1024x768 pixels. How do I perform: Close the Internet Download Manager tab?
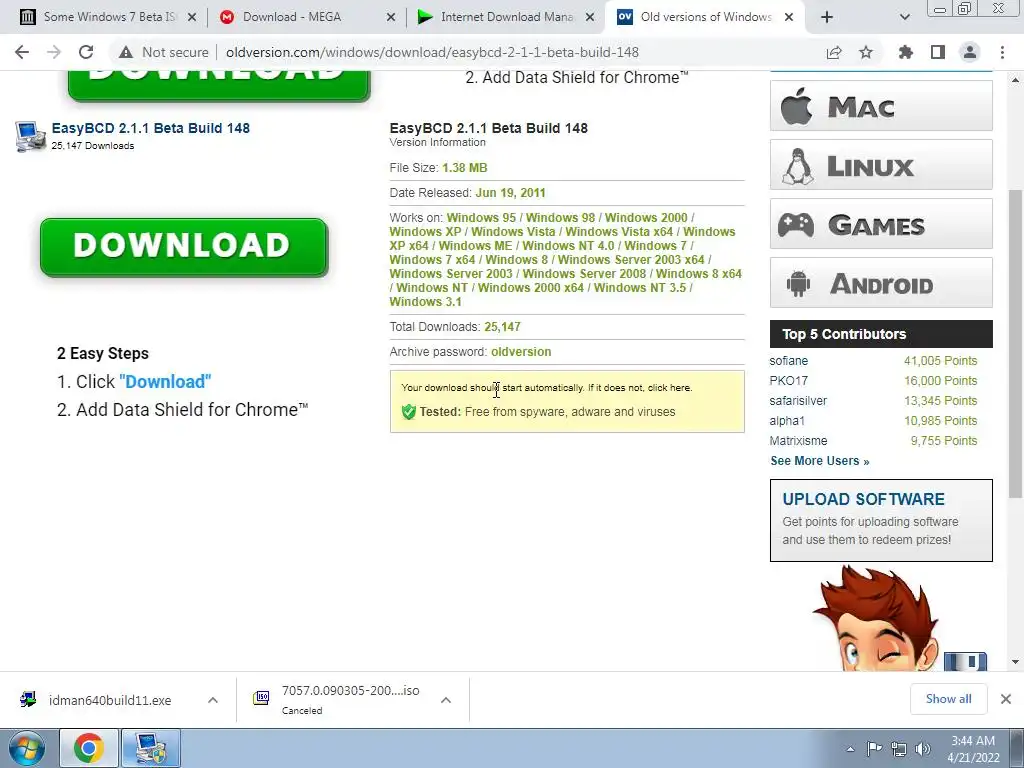pos(590,18)
